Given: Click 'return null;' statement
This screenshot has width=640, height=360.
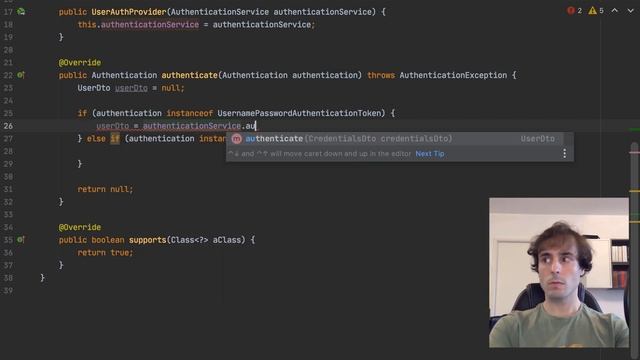Looking at the screenshot, I should point(105,189).
